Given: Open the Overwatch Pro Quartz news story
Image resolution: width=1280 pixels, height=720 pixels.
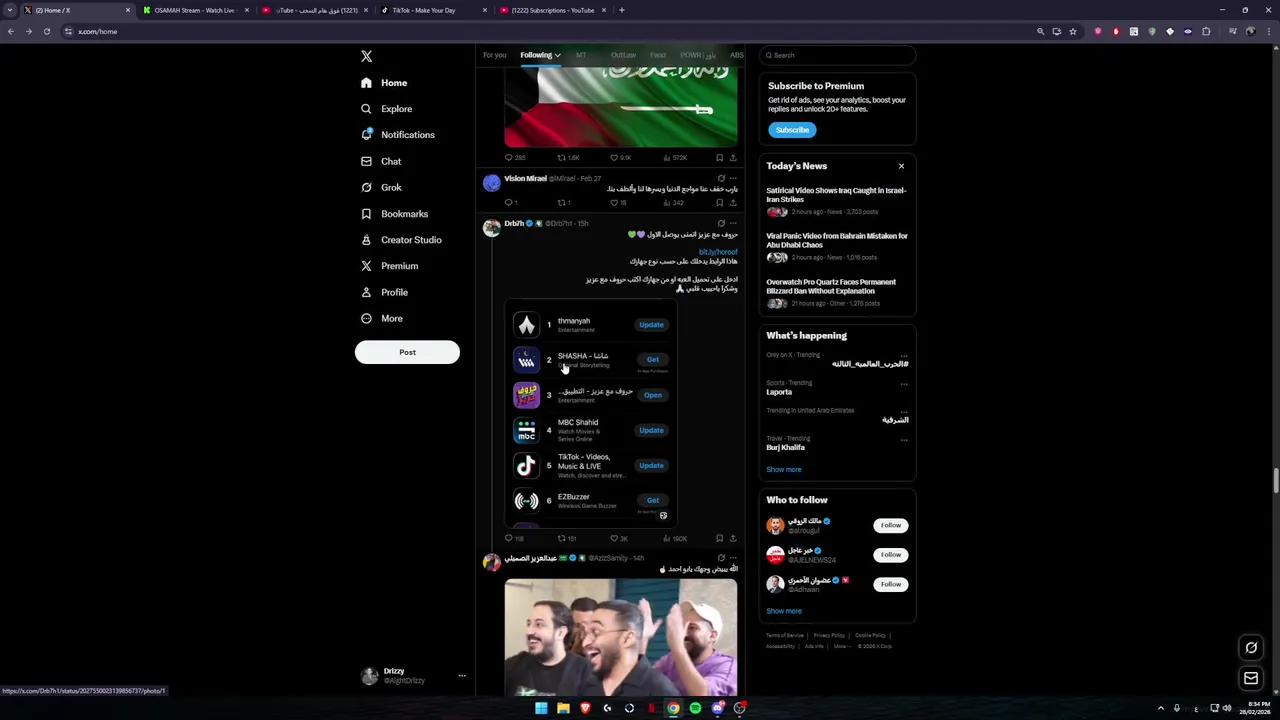Looking at the screenshot, I should [837, 291].
